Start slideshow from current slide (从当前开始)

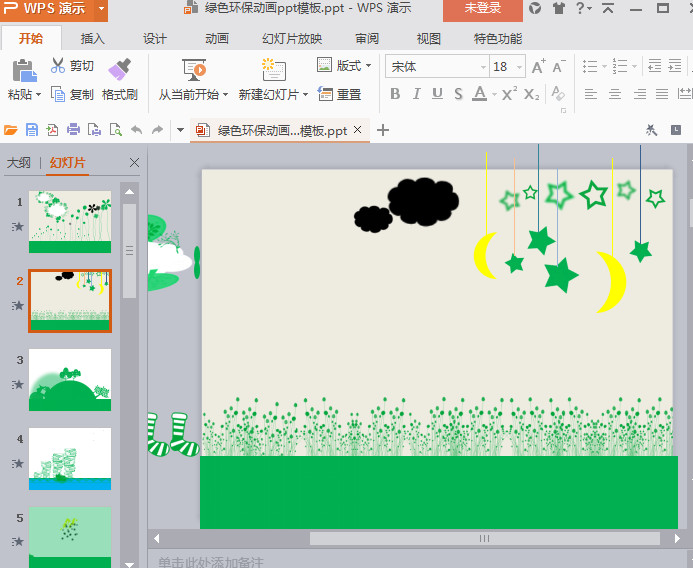(x=193, y=70)
